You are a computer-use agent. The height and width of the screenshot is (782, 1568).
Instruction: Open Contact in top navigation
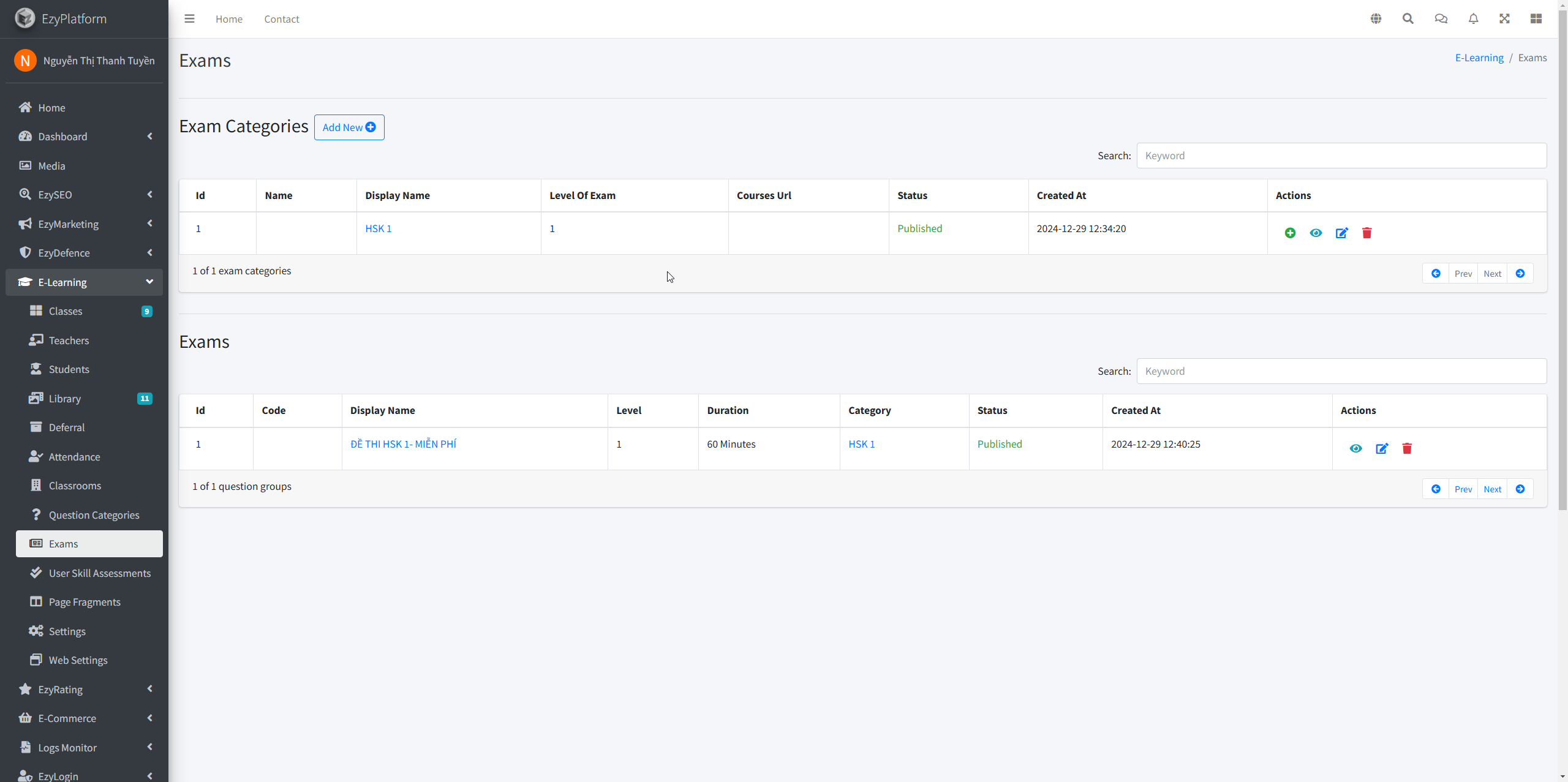coord(282,19)
